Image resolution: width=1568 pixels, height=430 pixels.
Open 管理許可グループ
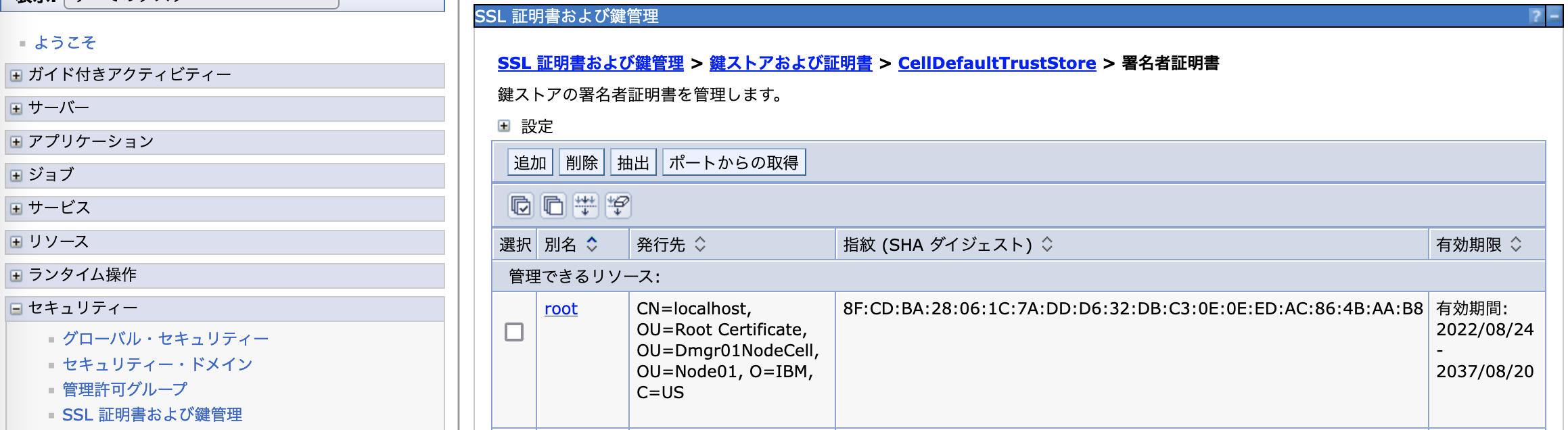124,389
